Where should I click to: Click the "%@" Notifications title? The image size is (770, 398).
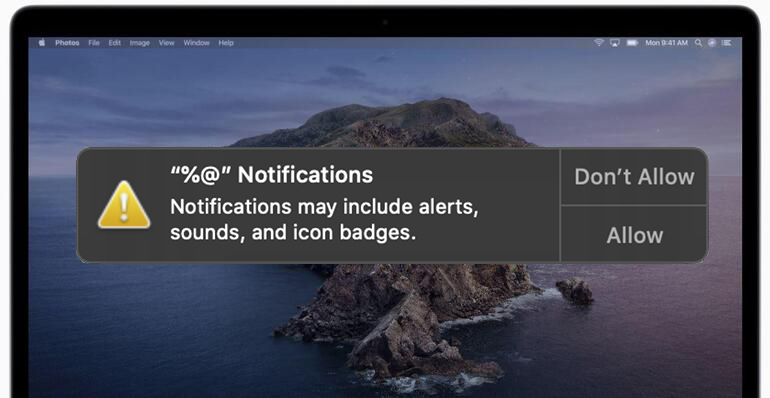272,175
